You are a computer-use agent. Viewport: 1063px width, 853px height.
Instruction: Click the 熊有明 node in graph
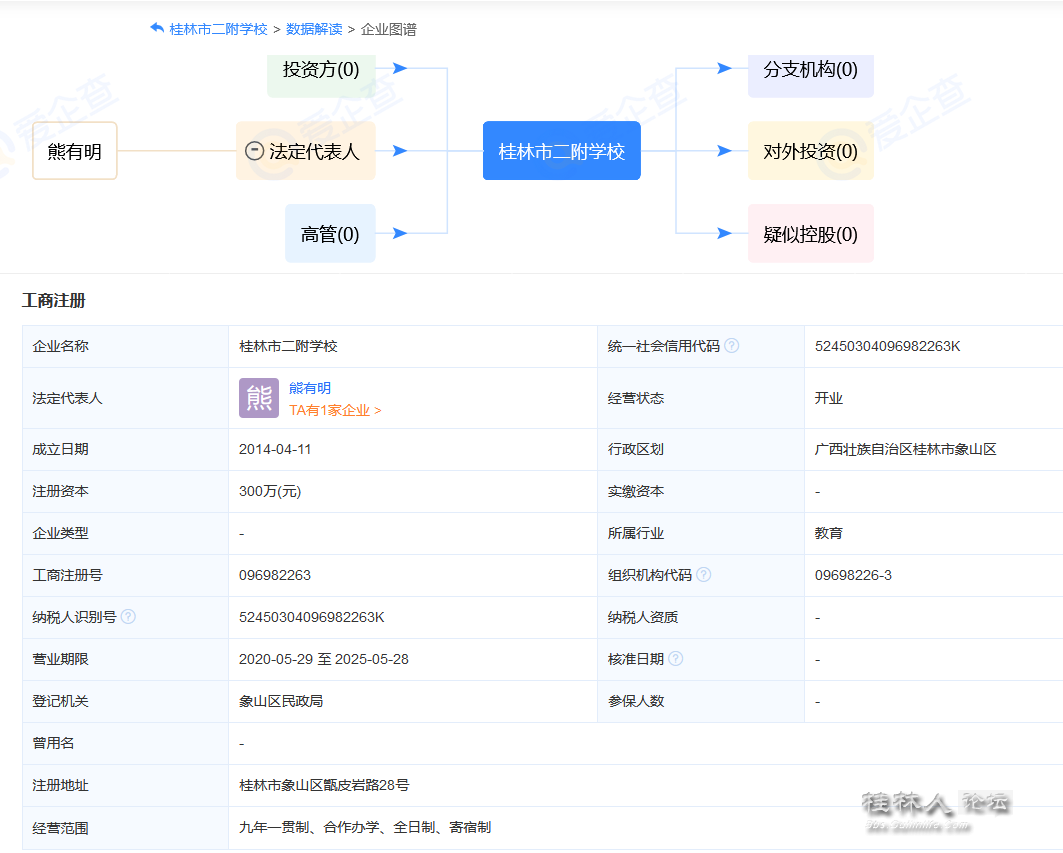(75, 151)
